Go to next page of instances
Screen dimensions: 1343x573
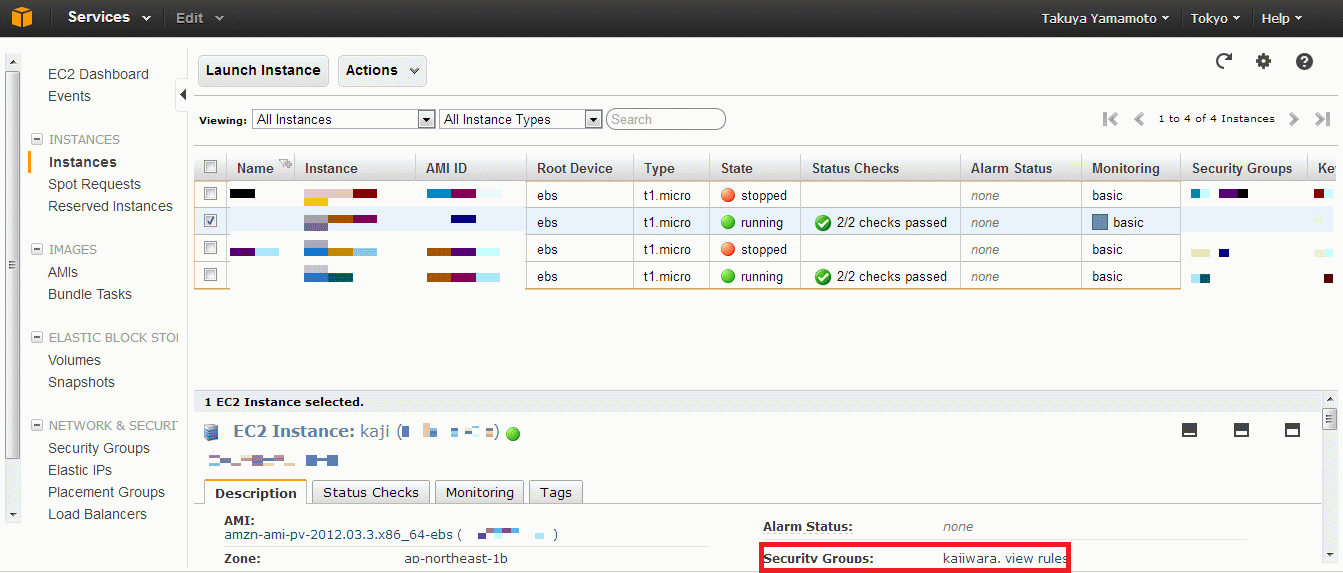pyautogui.click(x=1293, y=119)
